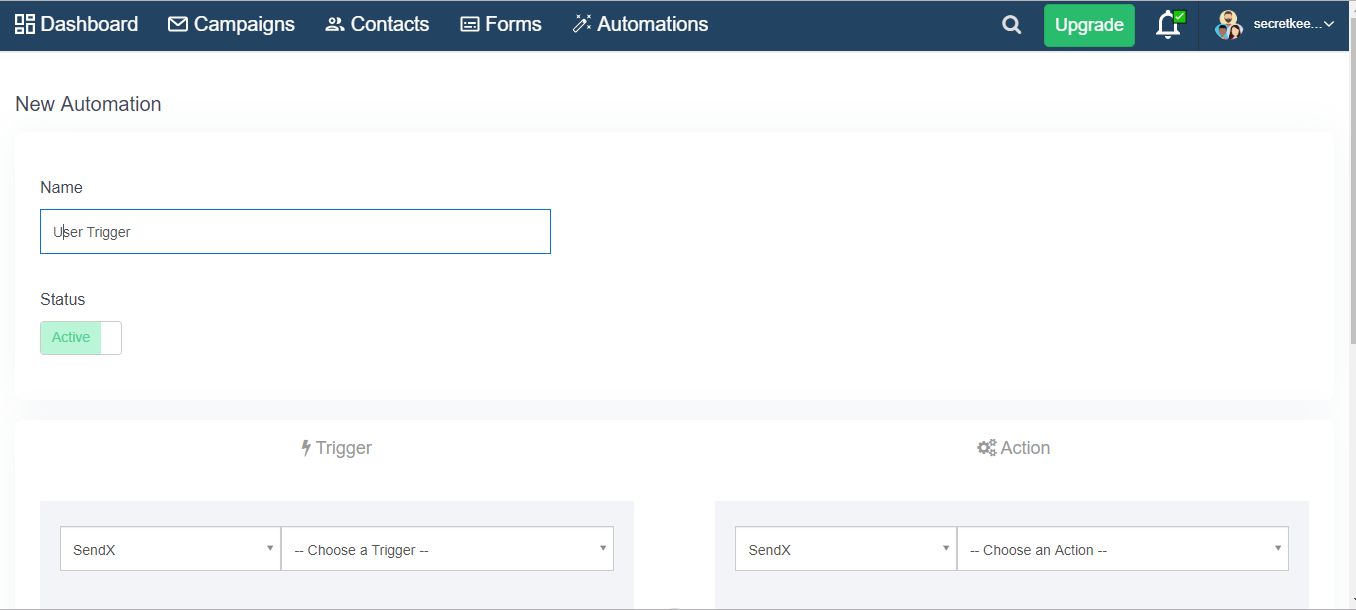This screenshot has height=610, width=1356.
Task: Click the Campaigns envelope icon
Action: pyautogui.click(x=178, y=24)
